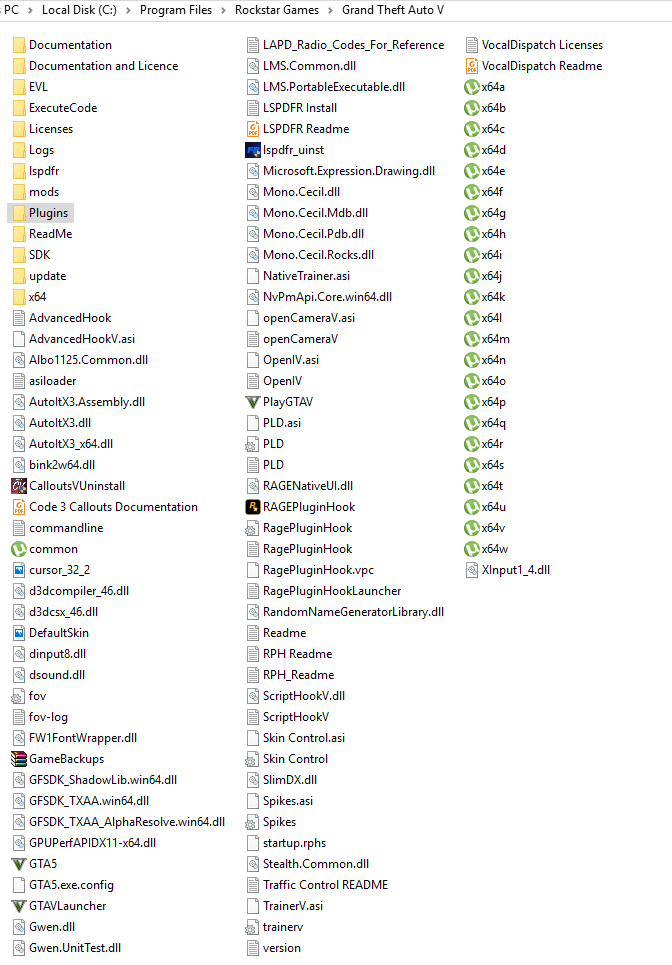Image resolution: width=672 pixels, height=965 pixels.
Task: Select the GTA5 executable icon
Action: [19, 864]
